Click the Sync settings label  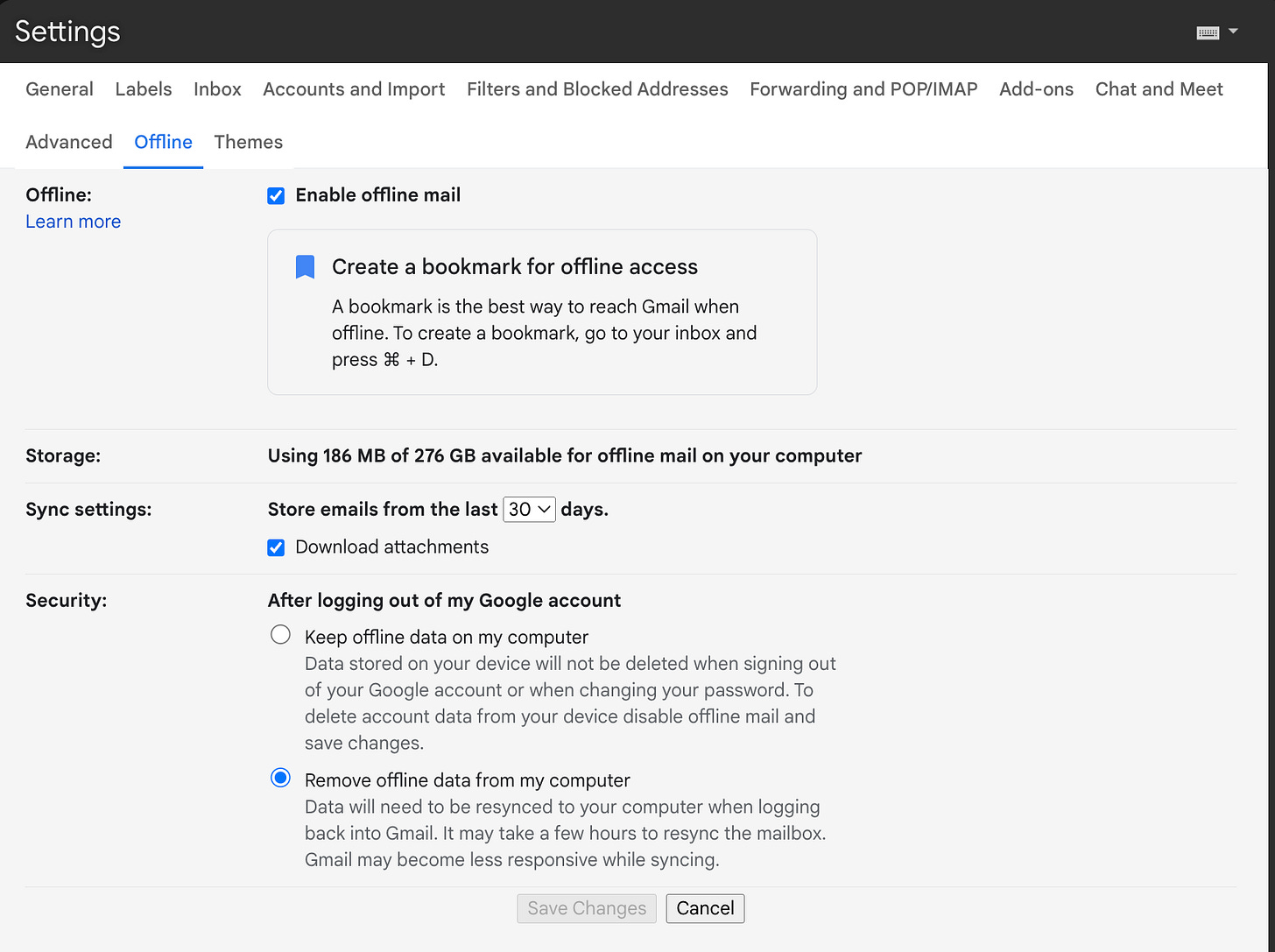(88, 510)
